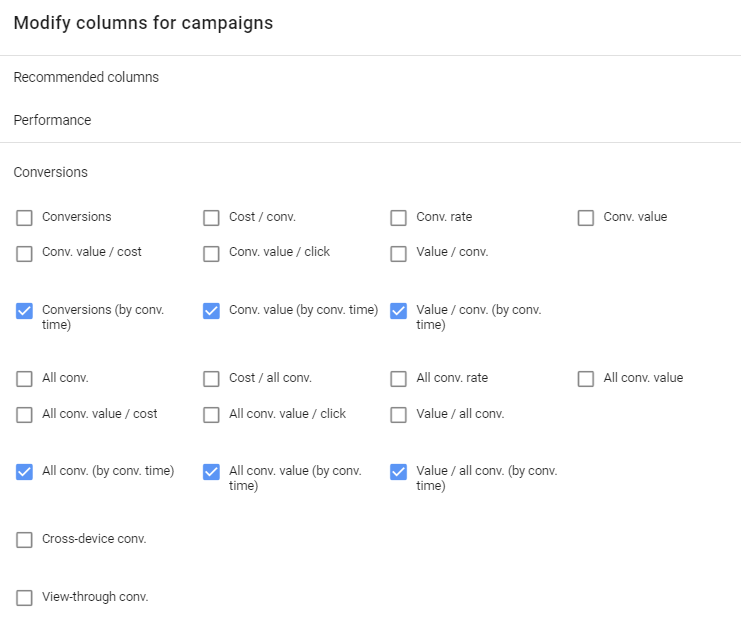This screenshot has width=741, height=617.
Task: Disable Conv. value (by conv. time)
Action: [x=211, y=311]
